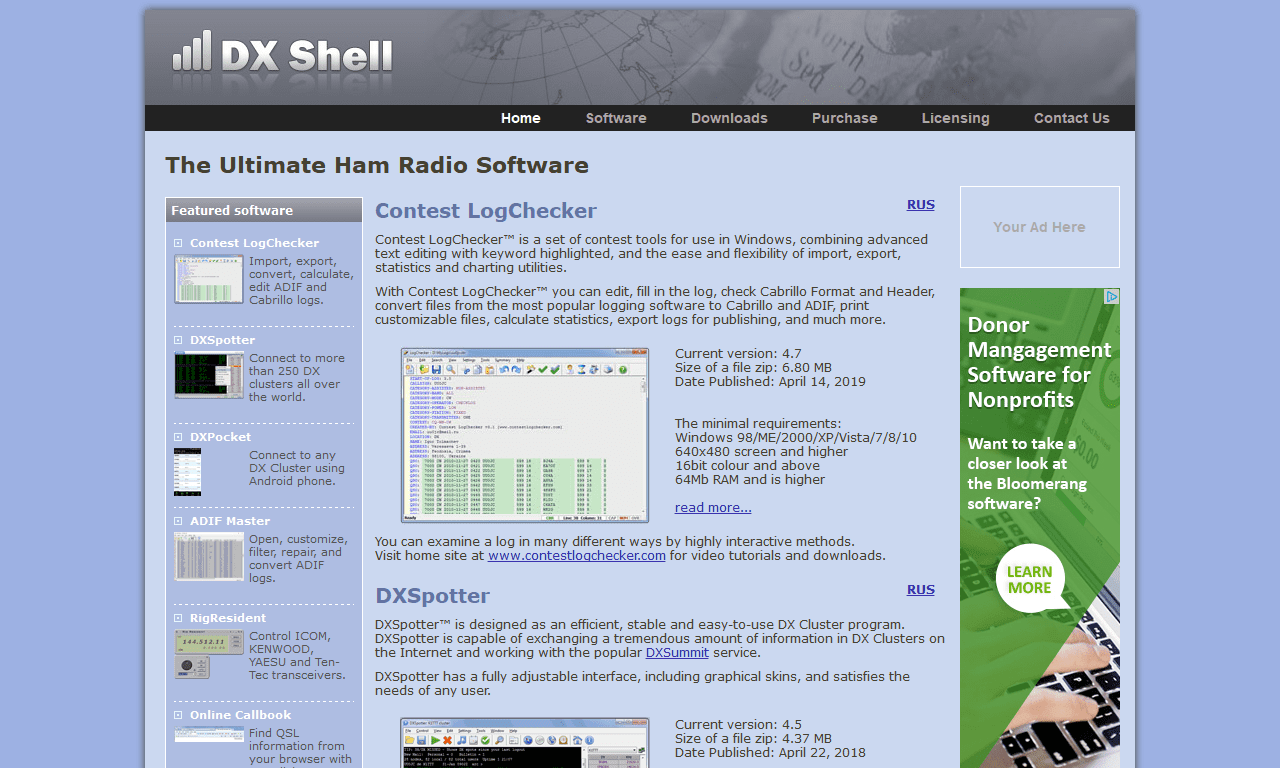Click the Contest LogChecker sidebar thumbnail
This screenshot has width=1280, height=768.
point(209,279)
